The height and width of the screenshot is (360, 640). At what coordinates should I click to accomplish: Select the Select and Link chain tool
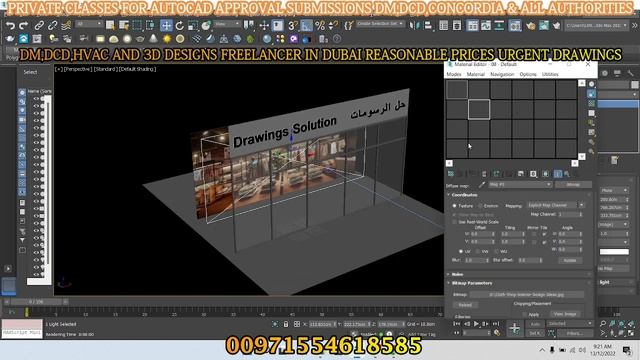(39, 26)
